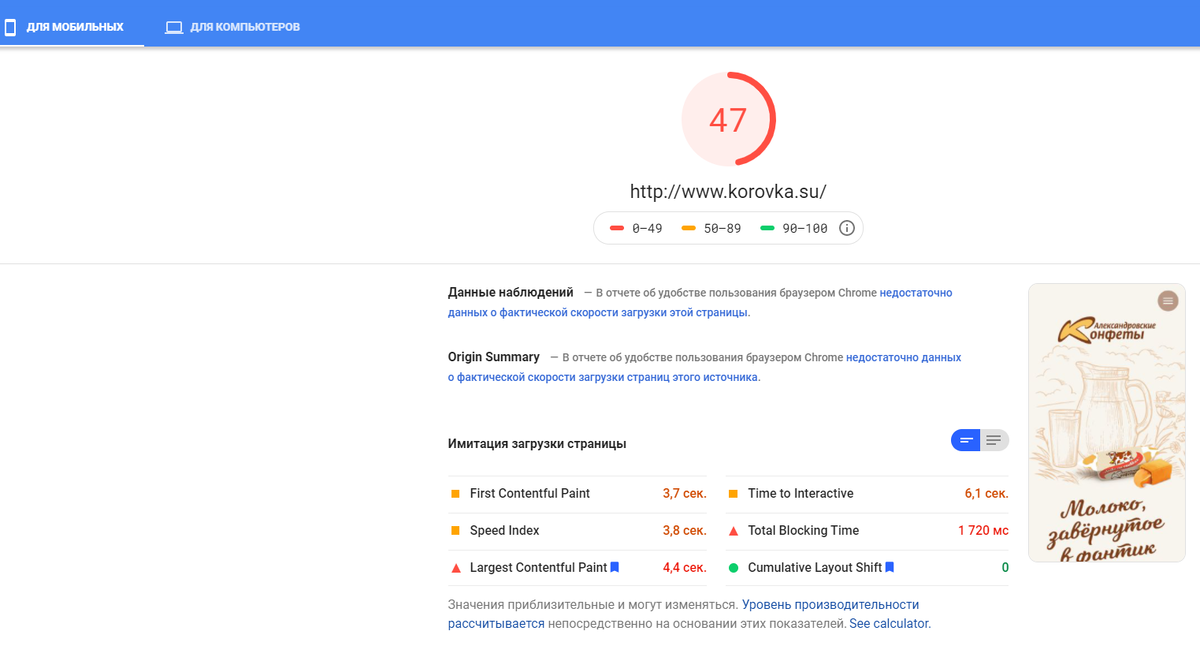Click the 3,8 сек. value
This screenshot has width=1200, height=646.
(684, 530)
